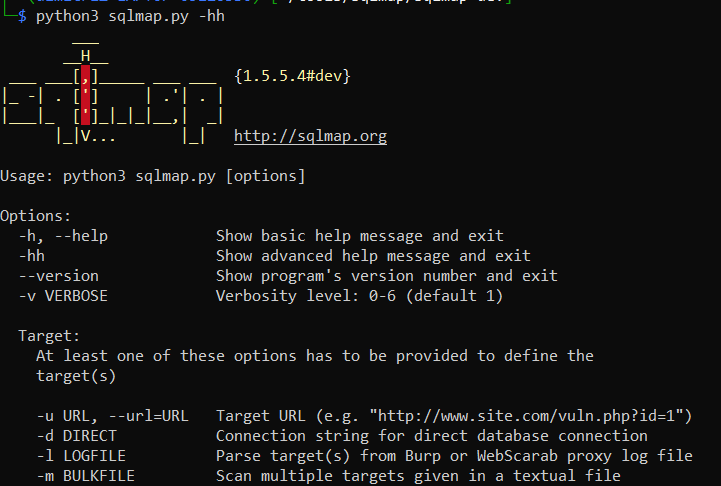Click 'Scan multiple targets given in a textual file'

418,476
